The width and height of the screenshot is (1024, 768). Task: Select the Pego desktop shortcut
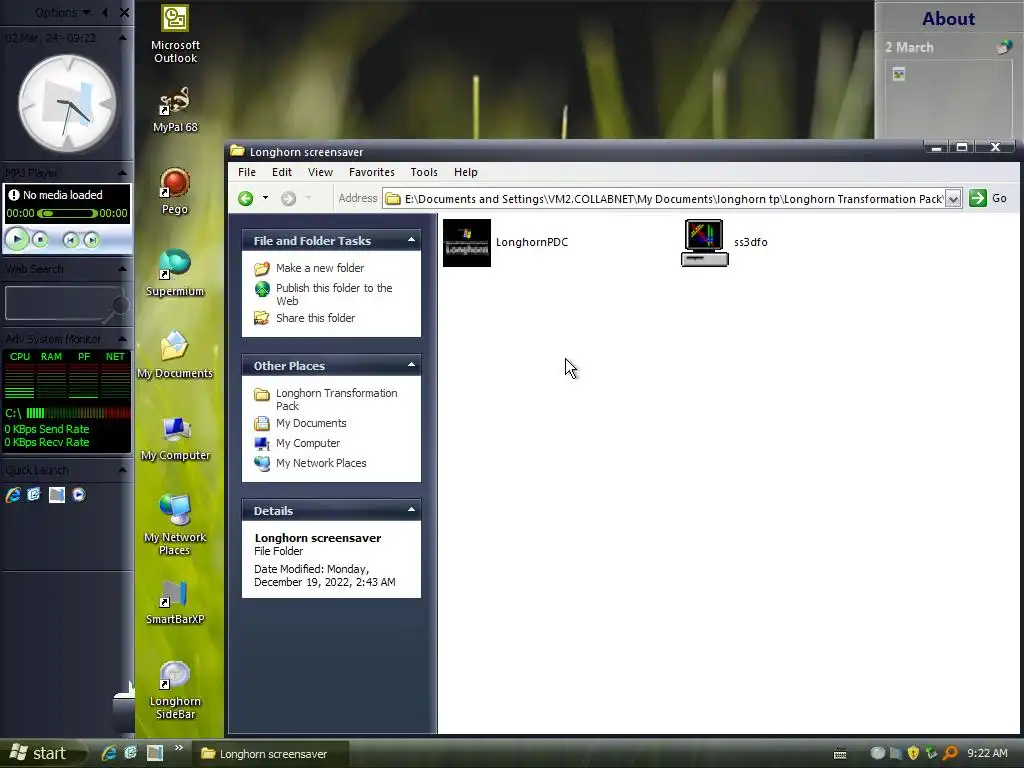point(175,191)
